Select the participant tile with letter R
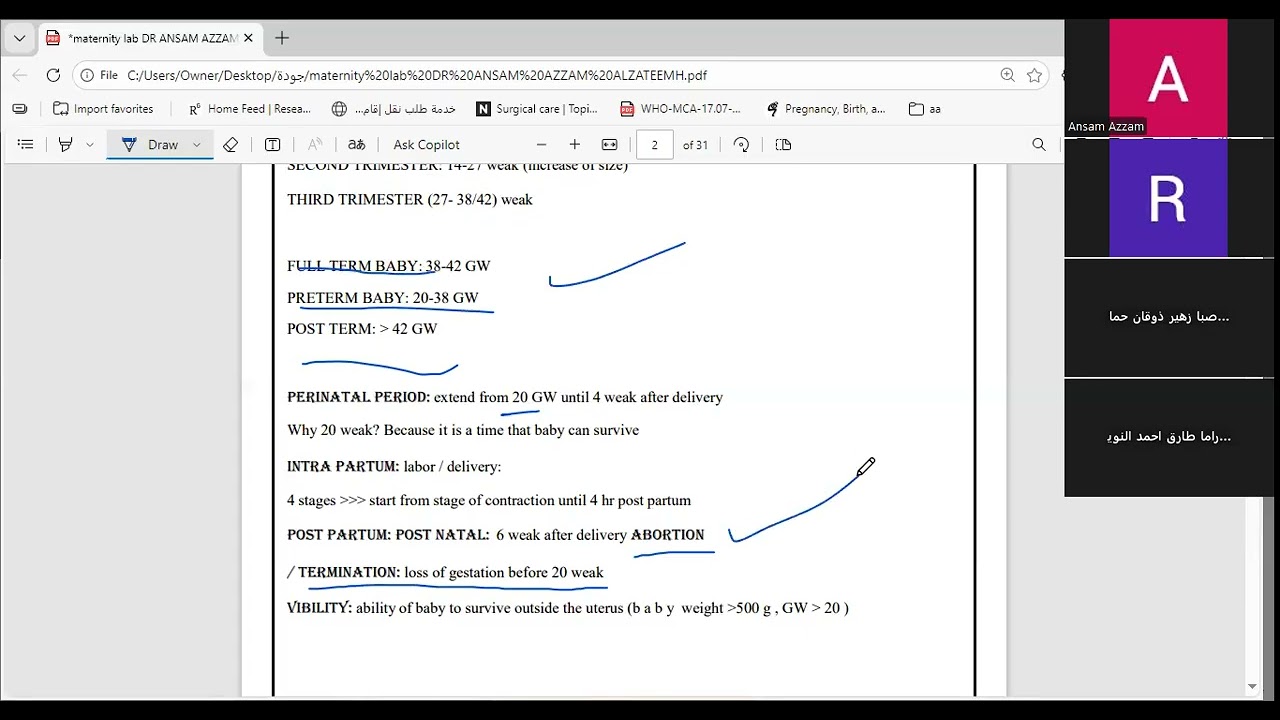 (x=1169, y=198)
